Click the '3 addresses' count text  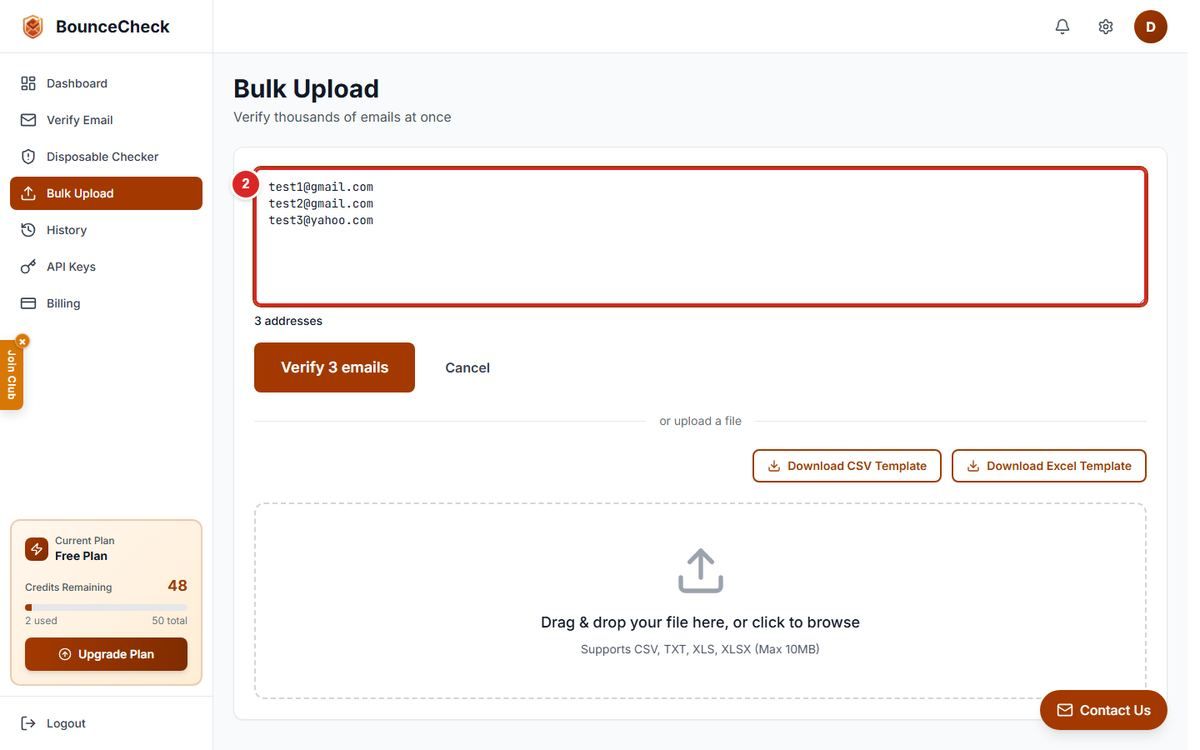pos(288,321)
